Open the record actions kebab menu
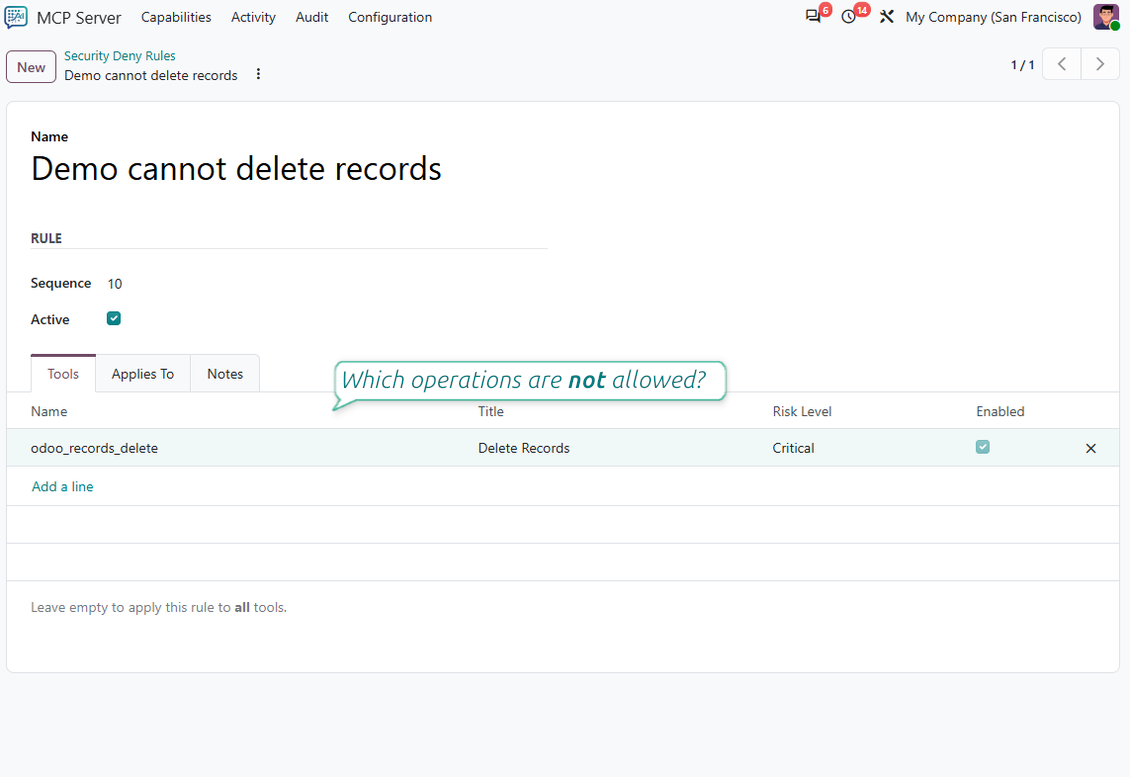1130x777 pixels. click(258, 74)
